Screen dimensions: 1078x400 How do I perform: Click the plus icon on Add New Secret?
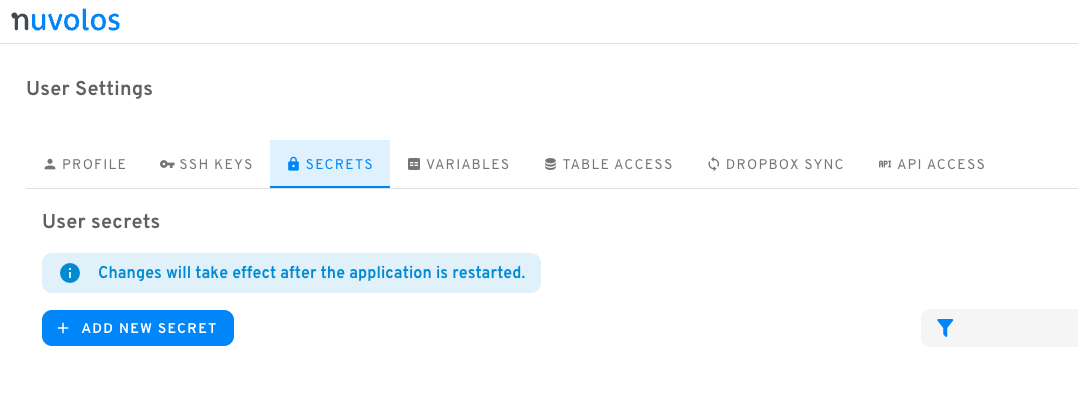[63, 329]
